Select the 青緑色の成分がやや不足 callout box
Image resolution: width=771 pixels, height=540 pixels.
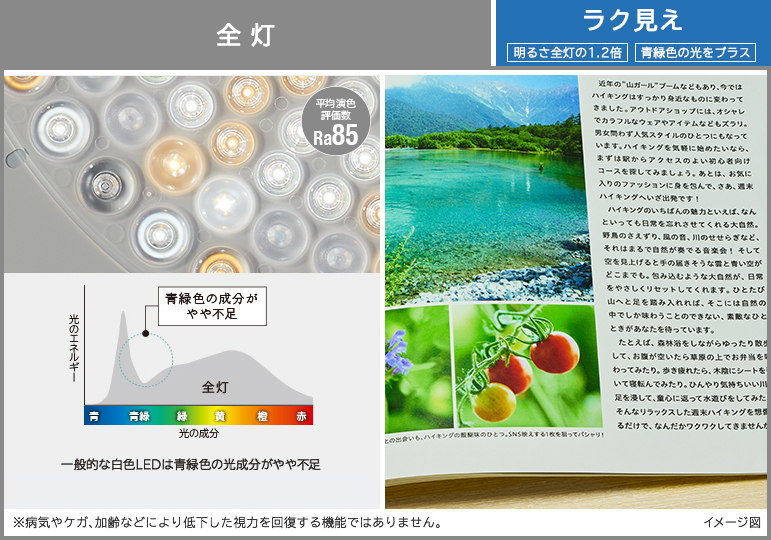tap(211, 307)
